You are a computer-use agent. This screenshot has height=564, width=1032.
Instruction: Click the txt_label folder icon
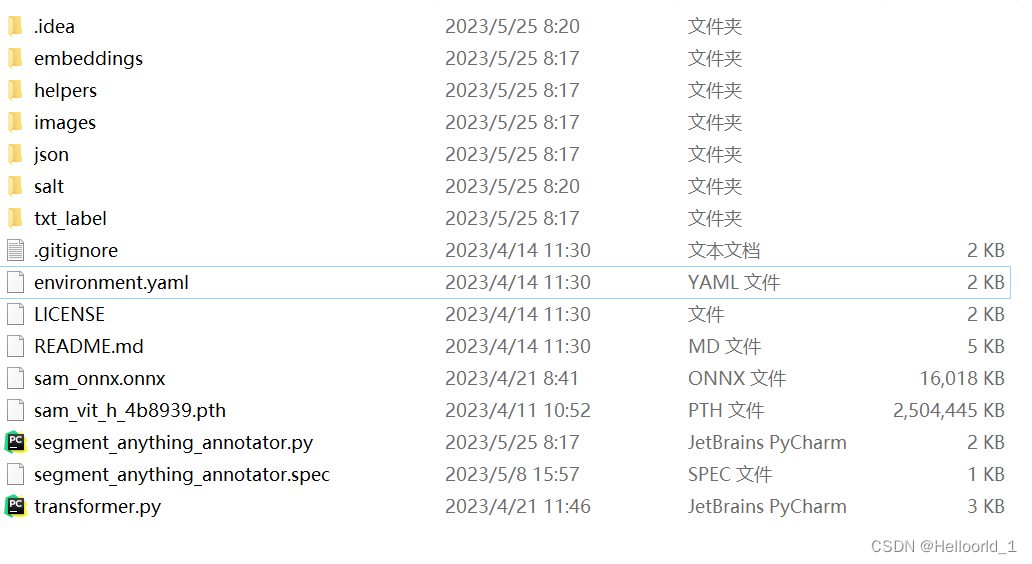[x=16, y=218]
